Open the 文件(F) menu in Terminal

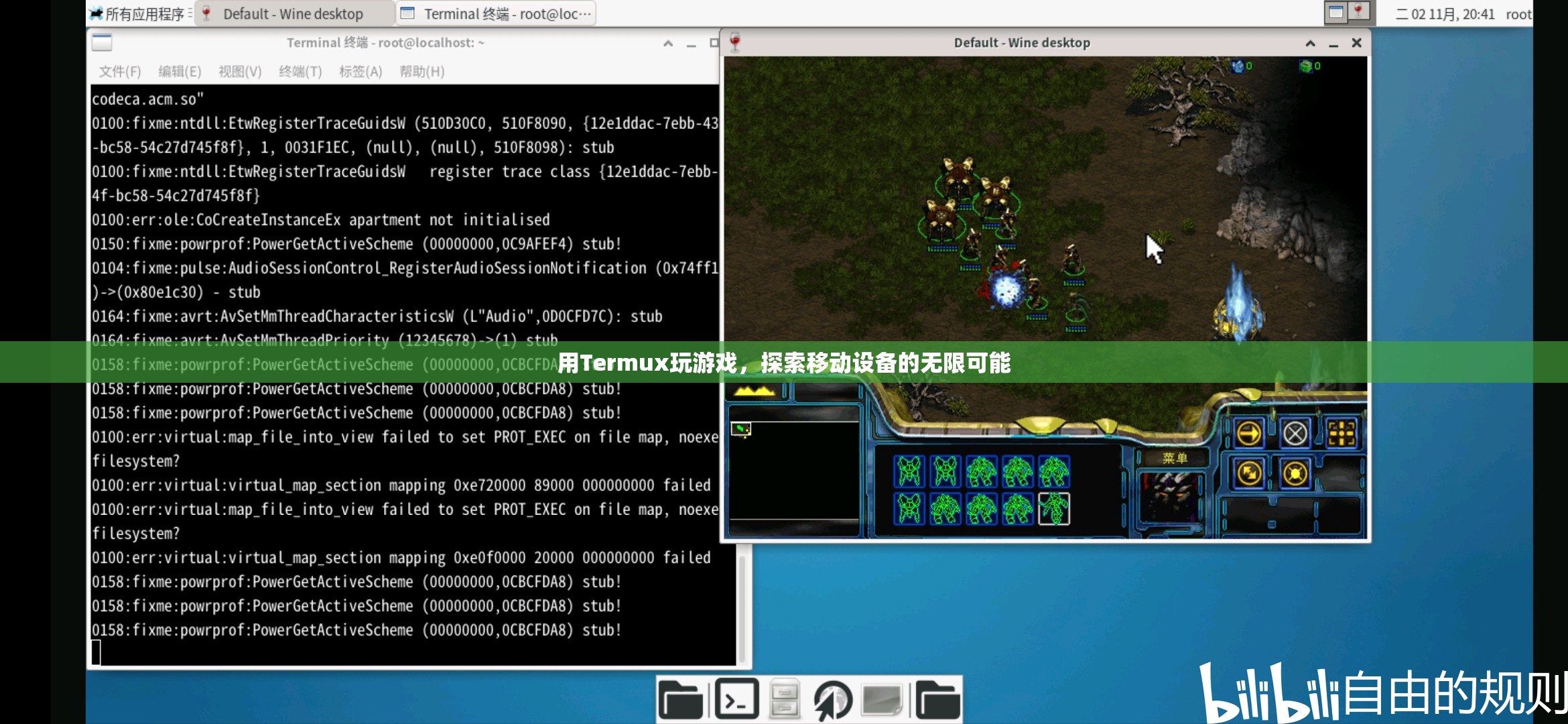120,72
